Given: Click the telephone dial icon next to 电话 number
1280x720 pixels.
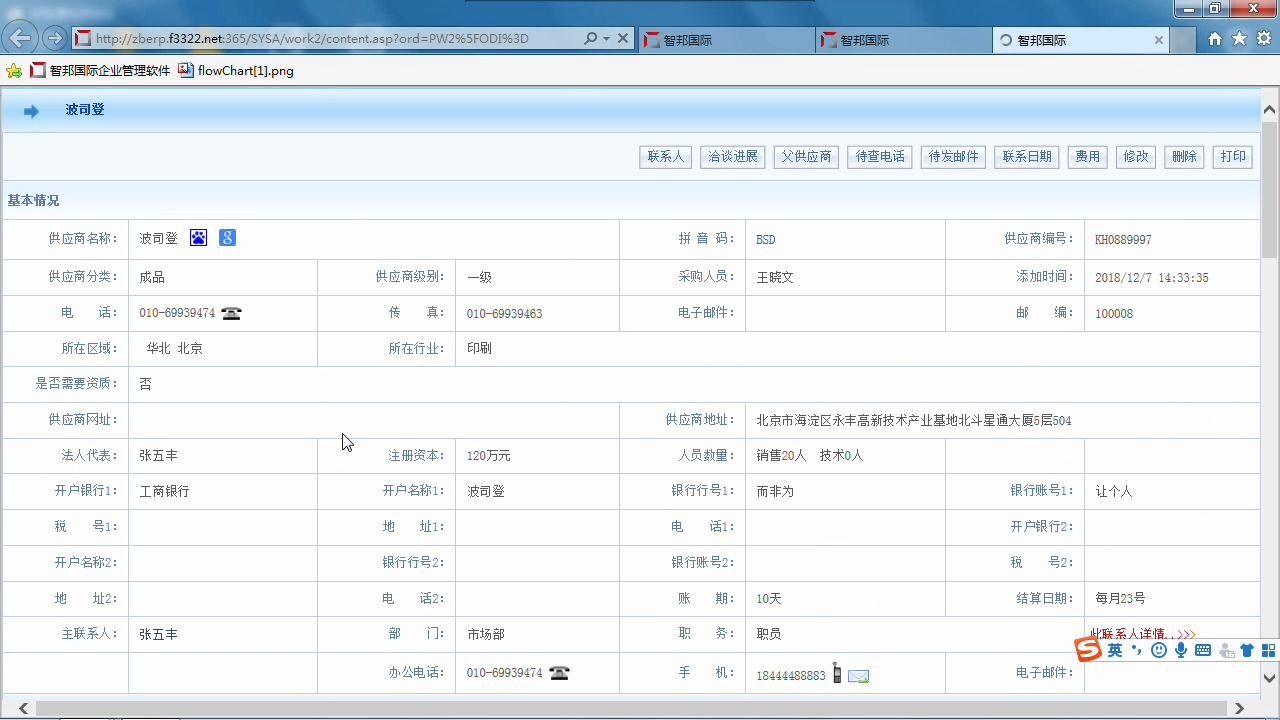Looking at the screenshot, I should pos(231,313).
